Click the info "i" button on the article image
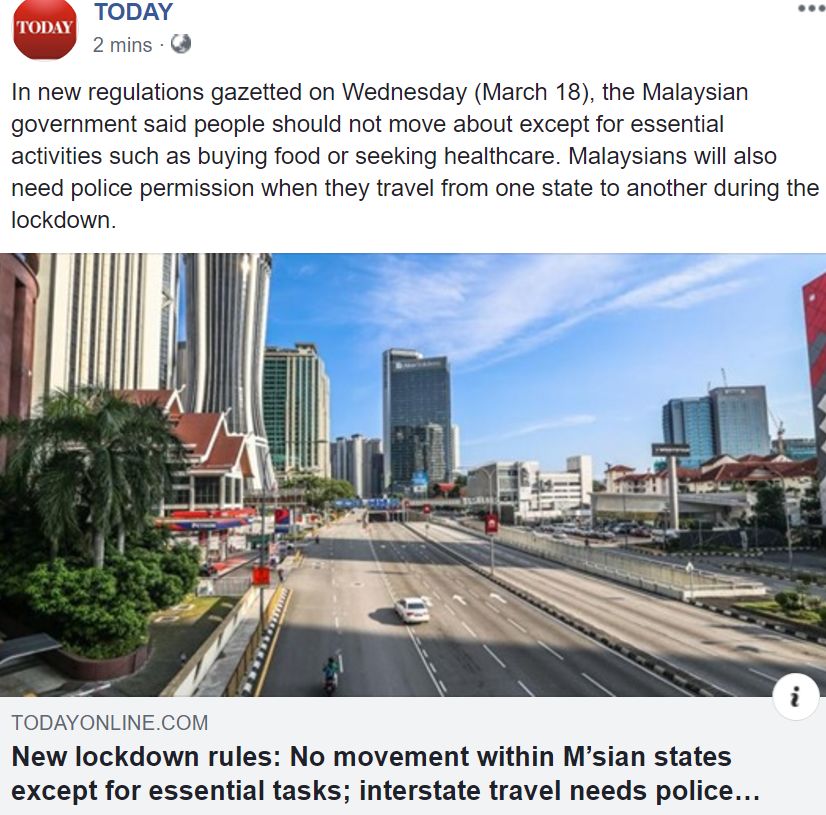Viewport: 826px width, 815px height. pyautogui.click(x=795, y=696)
